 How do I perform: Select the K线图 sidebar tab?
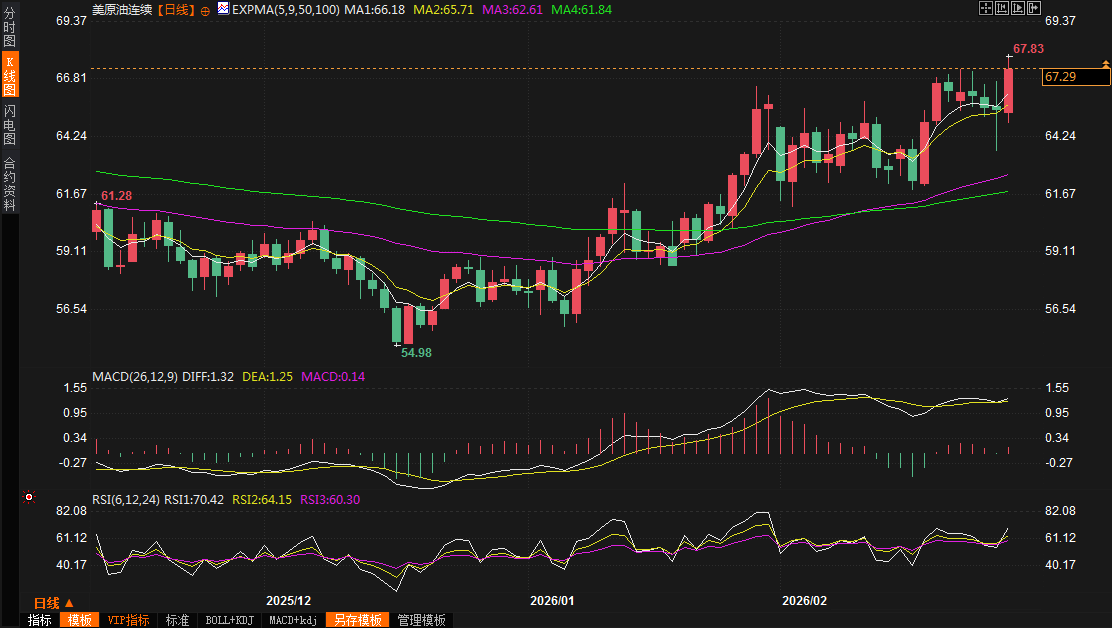tap(9, 75)
